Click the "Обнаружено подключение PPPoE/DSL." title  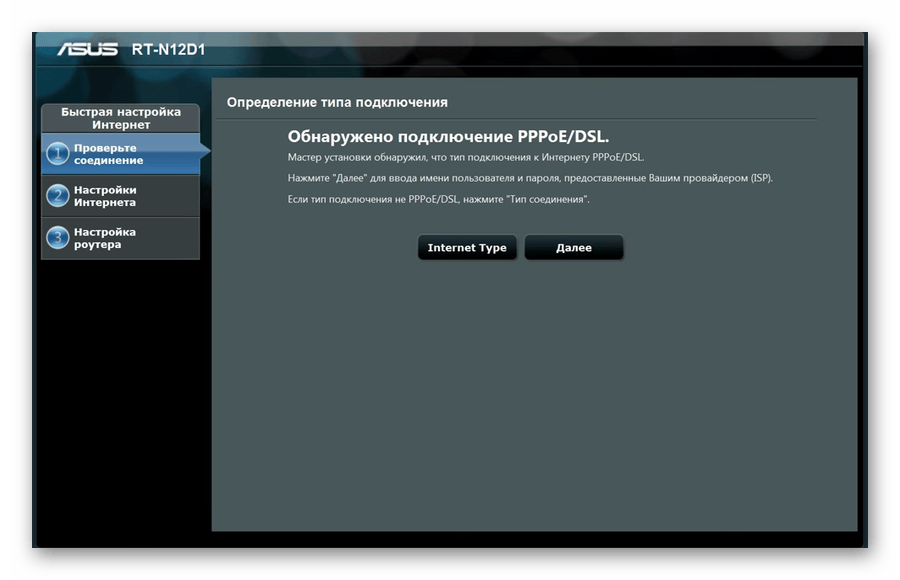click(448, 137)
